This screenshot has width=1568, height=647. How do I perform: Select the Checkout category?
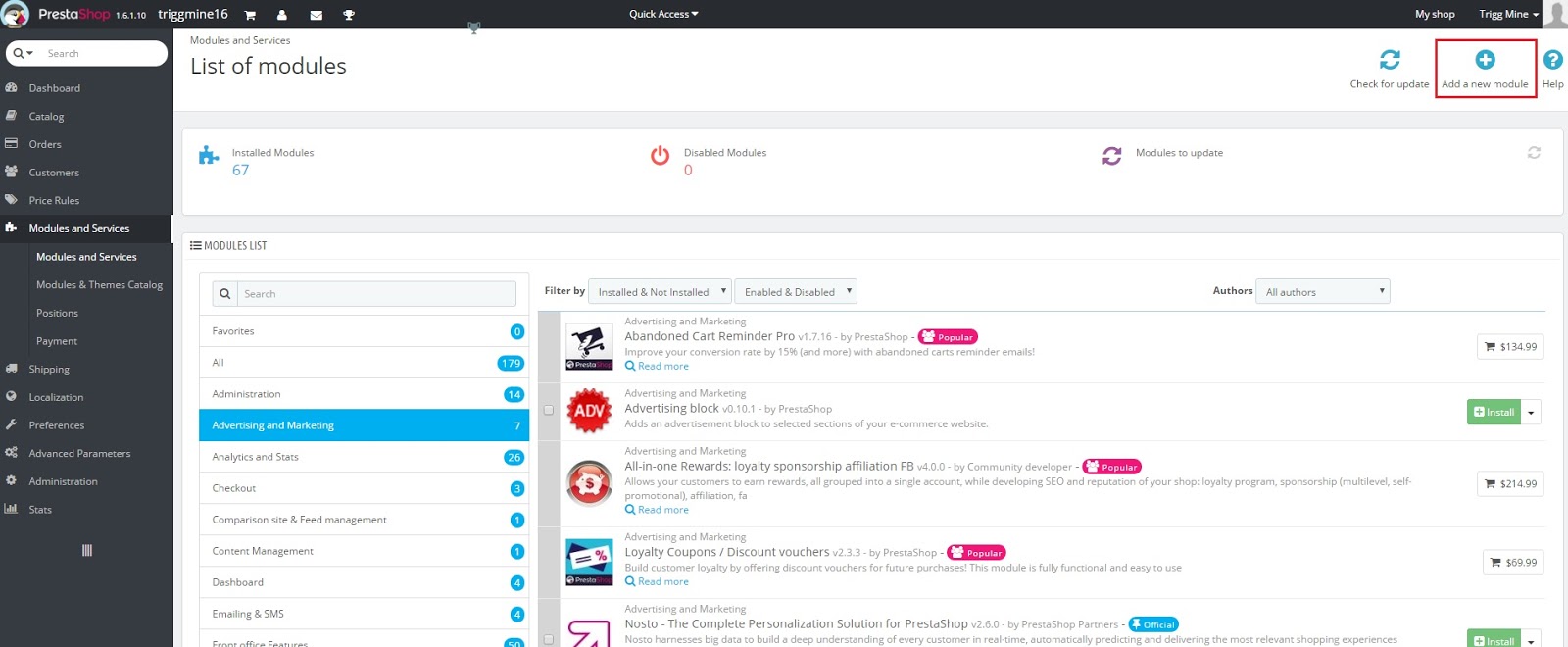[364, 488]
